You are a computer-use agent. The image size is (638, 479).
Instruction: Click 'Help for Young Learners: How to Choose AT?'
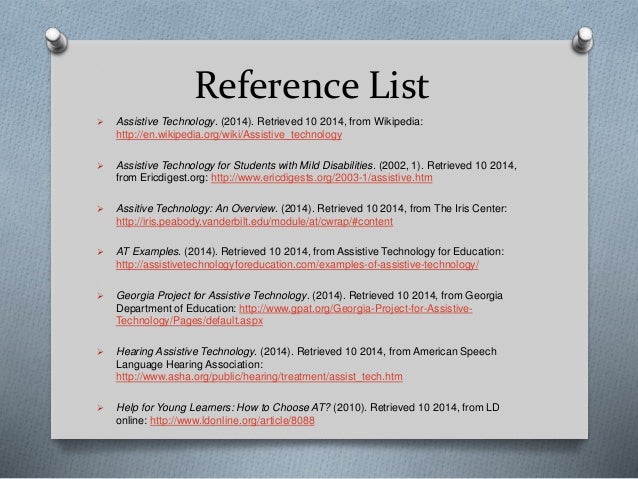tap(223, 407)
